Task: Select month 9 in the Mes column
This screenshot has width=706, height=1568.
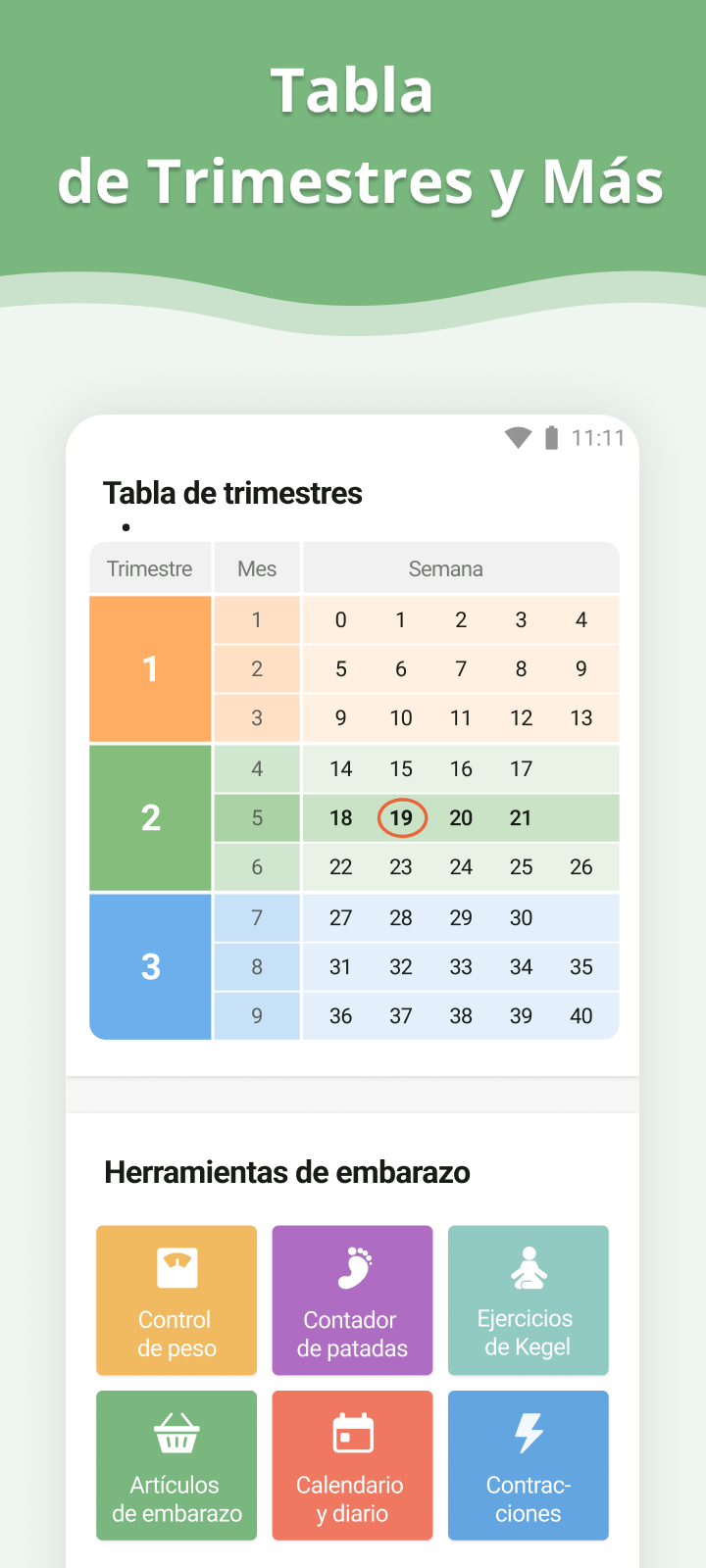Action: (257, 1015)
